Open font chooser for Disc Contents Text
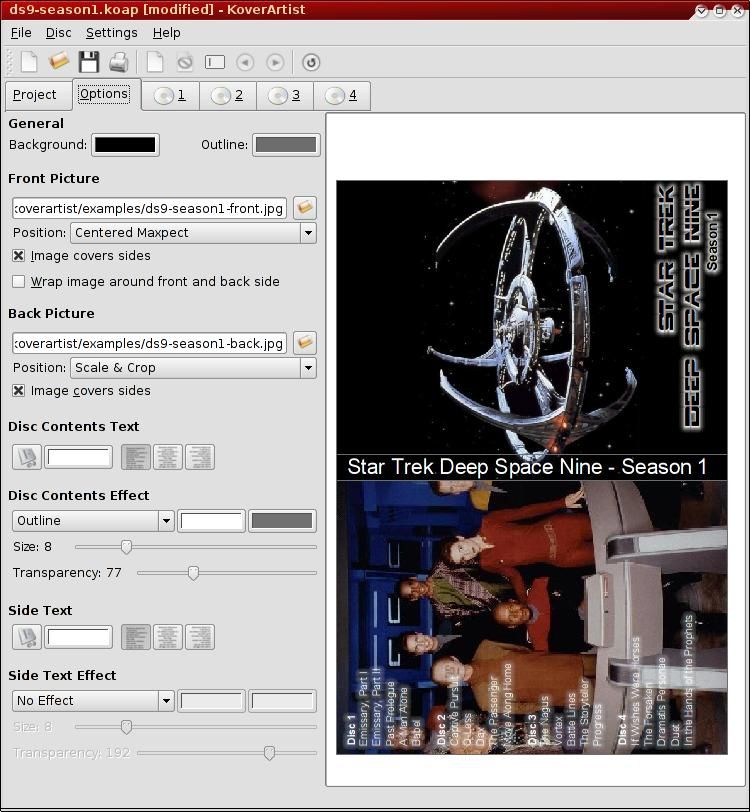The image size is (750, 812). click(x=27, y=457)
